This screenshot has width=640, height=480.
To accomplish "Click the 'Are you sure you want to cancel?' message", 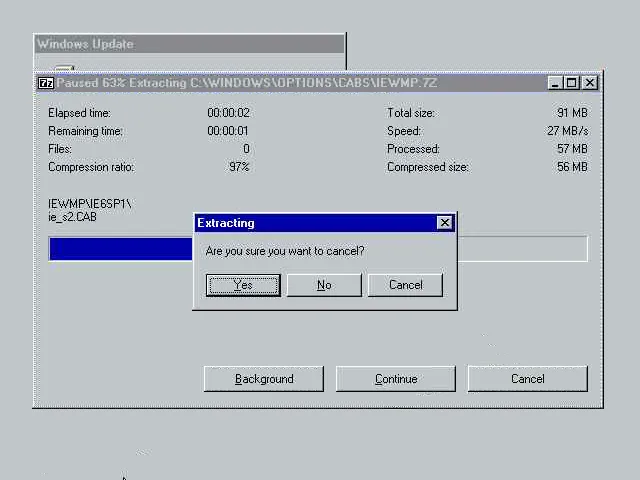I will click(285, 251).
